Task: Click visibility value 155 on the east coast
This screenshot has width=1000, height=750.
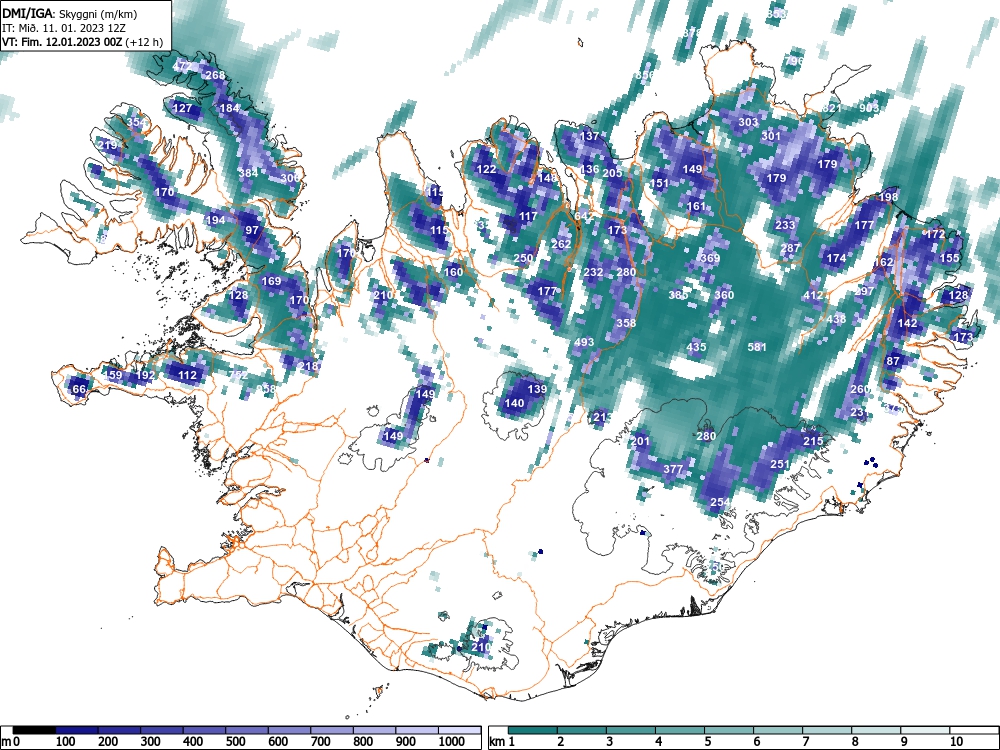Action: click(x=950, y=258)
